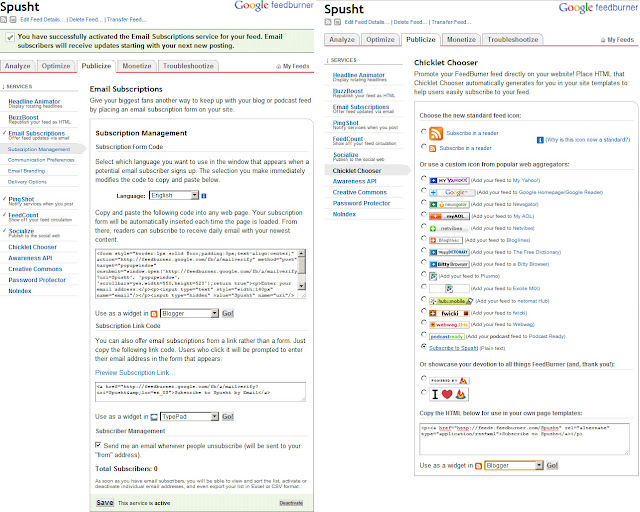
Task: Switch to the Optimize tab in left window
Action: point(56,66)
